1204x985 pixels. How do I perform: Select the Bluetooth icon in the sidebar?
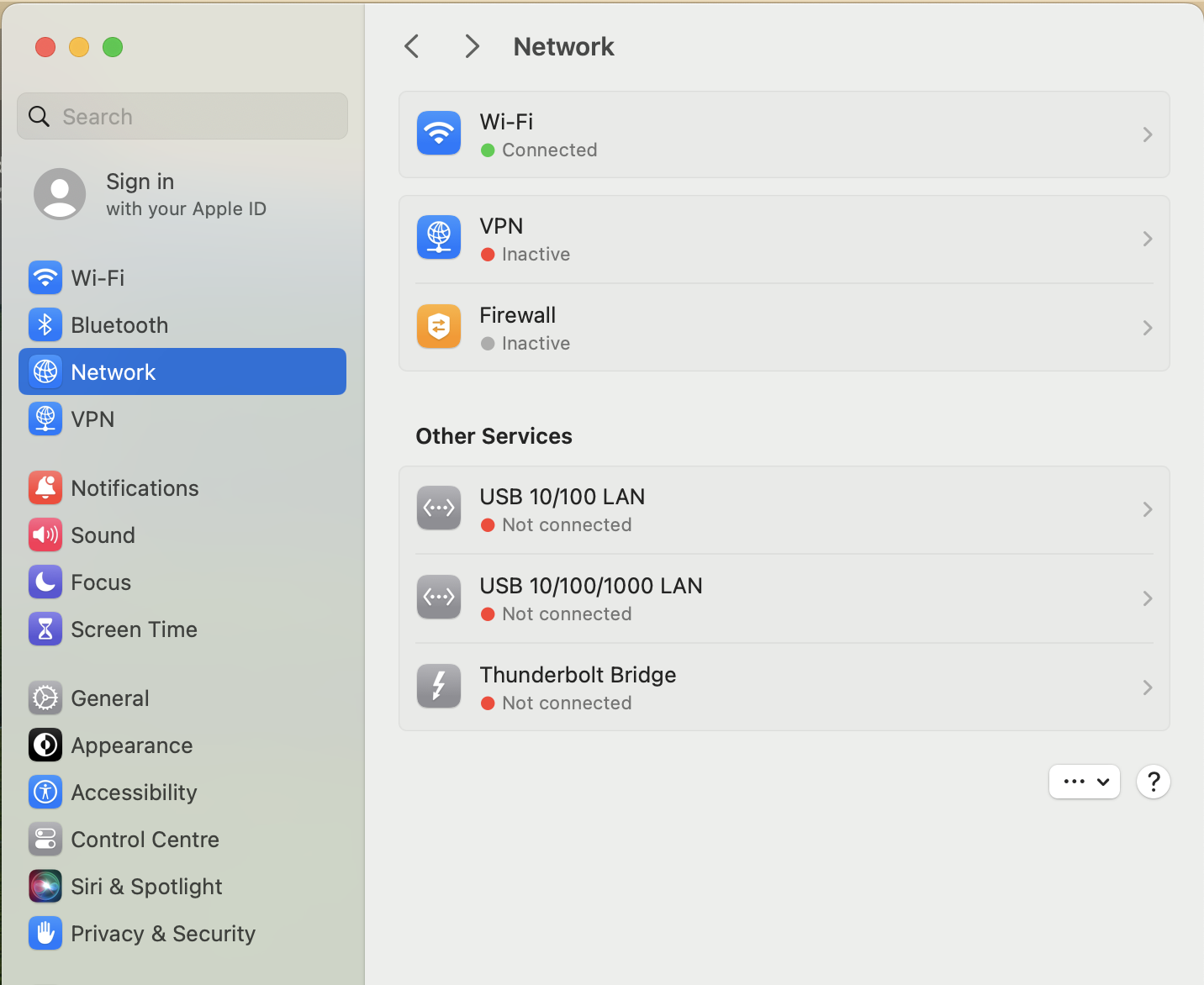[x=45, y=325]
